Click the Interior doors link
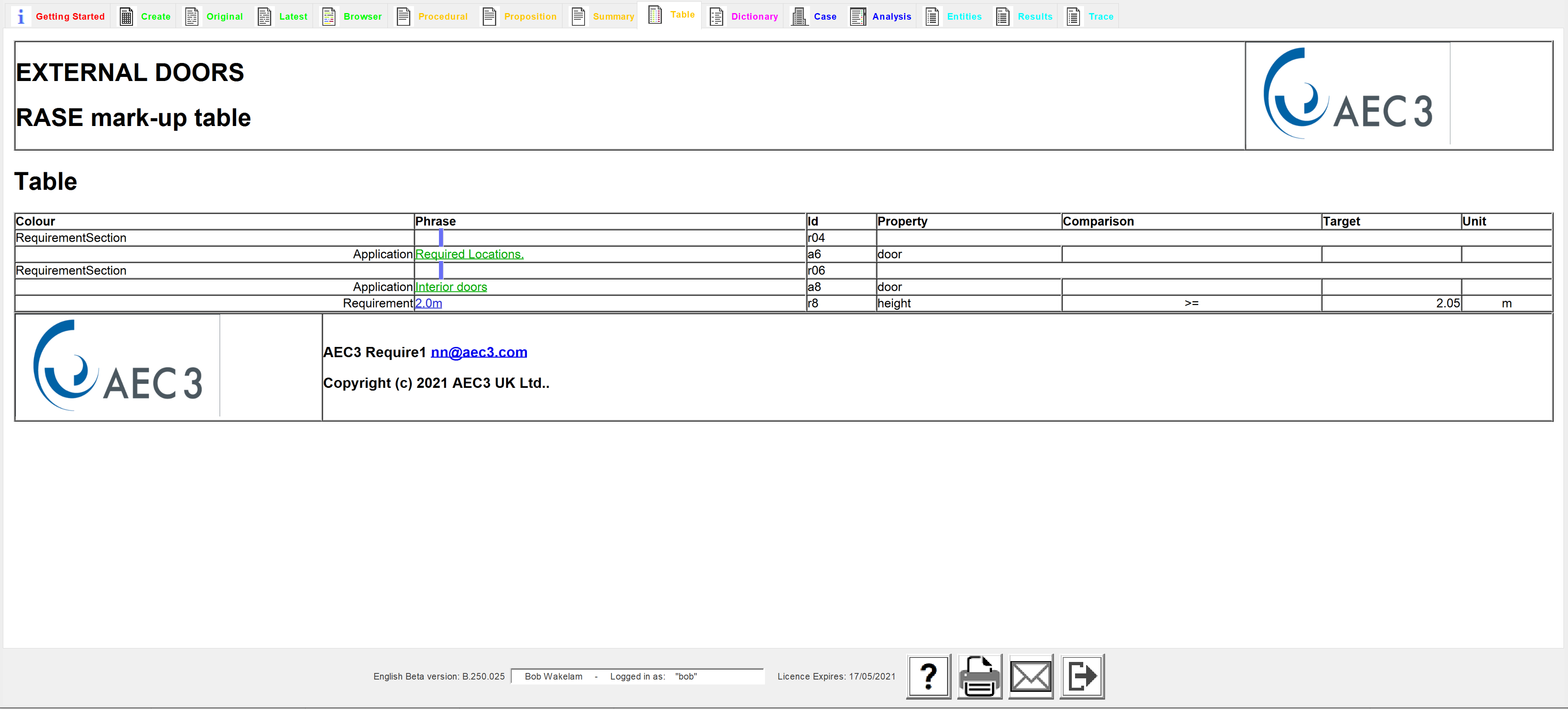This screenshot has width=1568, height=709. (x=452, y=287)
